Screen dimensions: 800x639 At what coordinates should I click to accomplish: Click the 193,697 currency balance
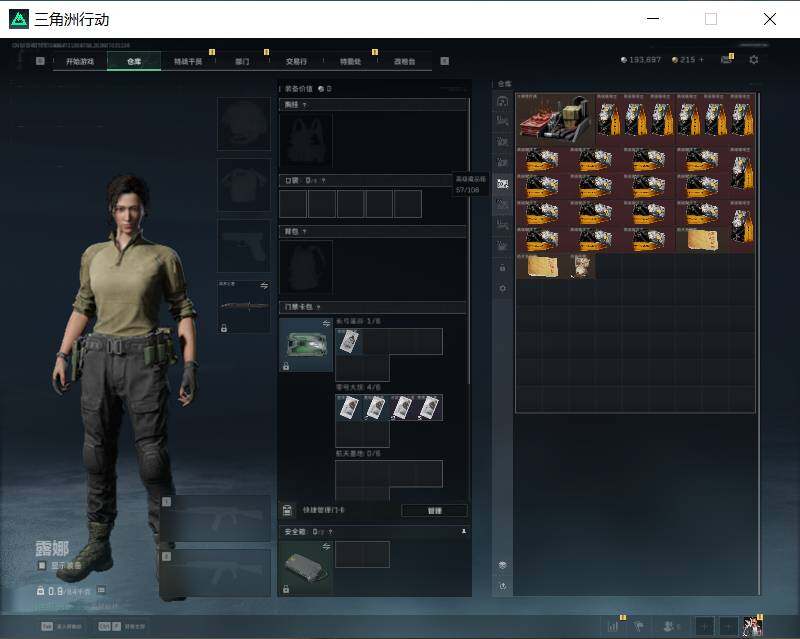tap(641, 60)
